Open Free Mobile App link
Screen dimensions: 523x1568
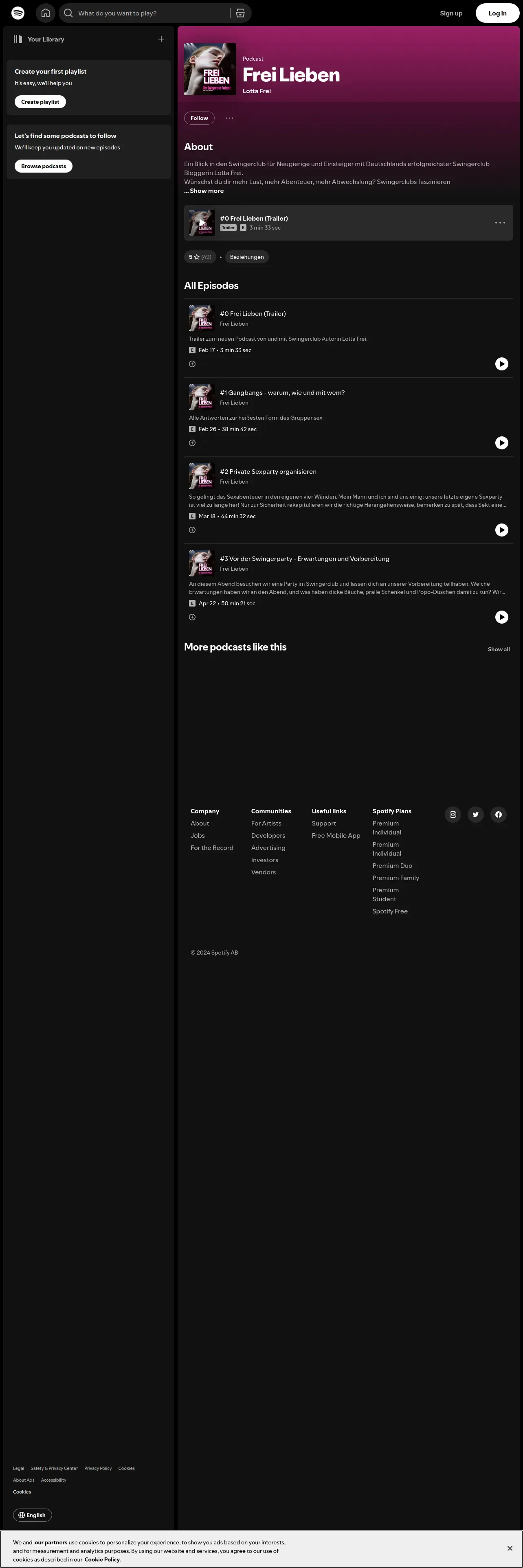tap(336, 836)
